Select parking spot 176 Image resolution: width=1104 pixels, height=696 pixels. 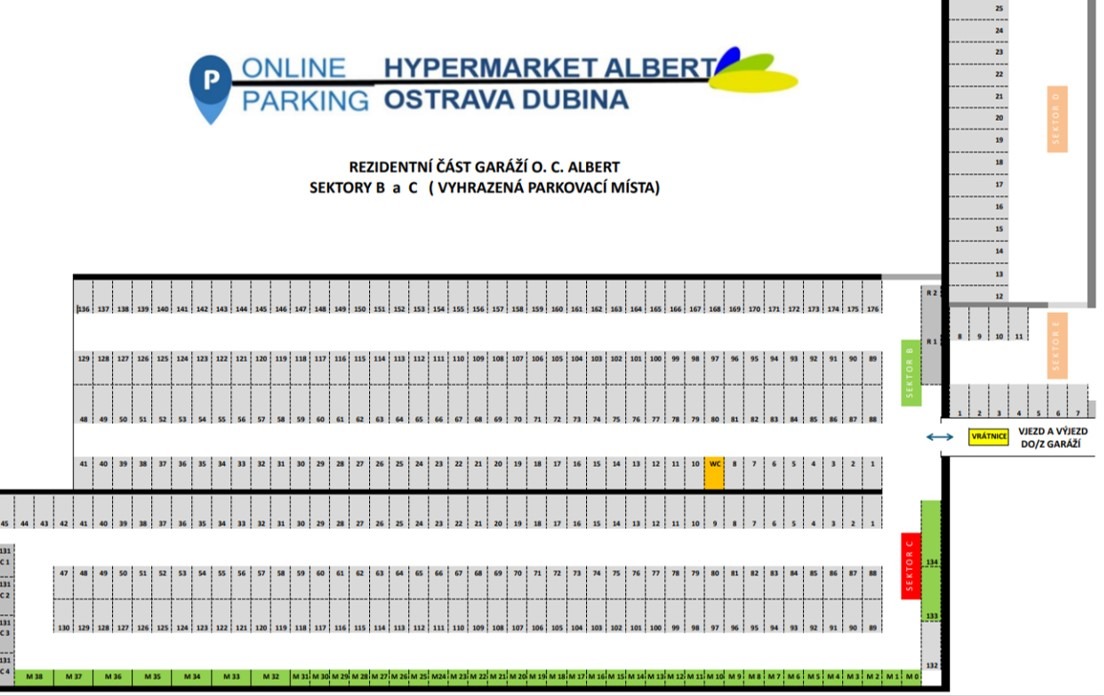(x=873, y=296)
